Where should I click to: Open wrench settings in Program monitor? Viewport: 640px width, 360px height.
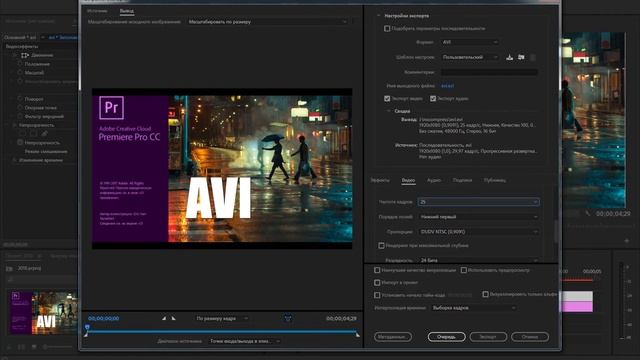(588, 213)
